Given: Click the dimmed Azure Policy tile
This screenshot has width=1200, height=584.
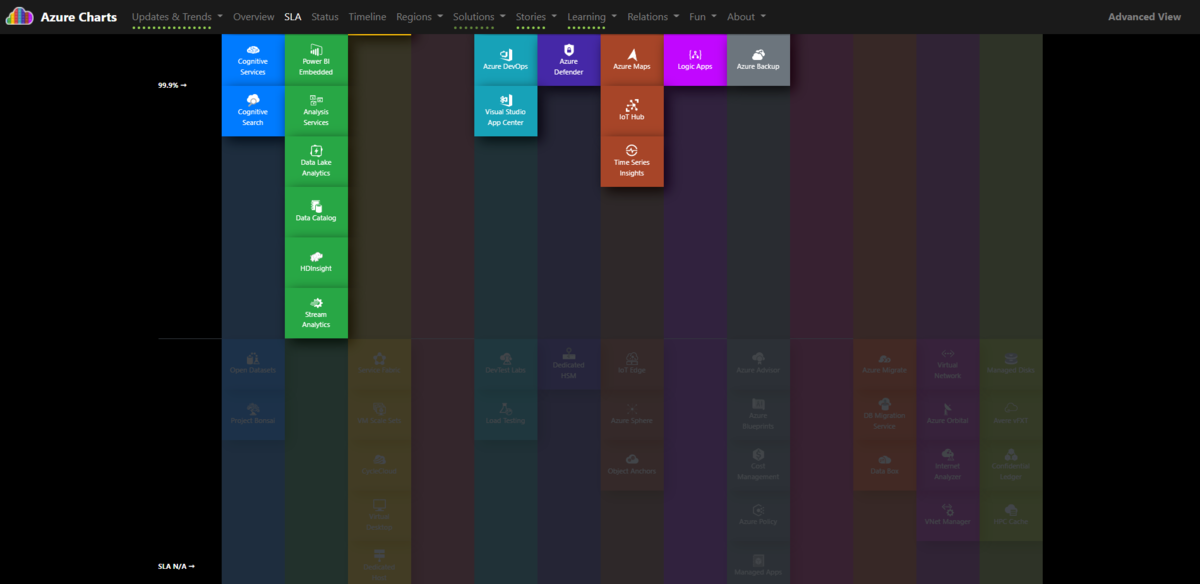Looking at the screenshot, I should point(758,515).
